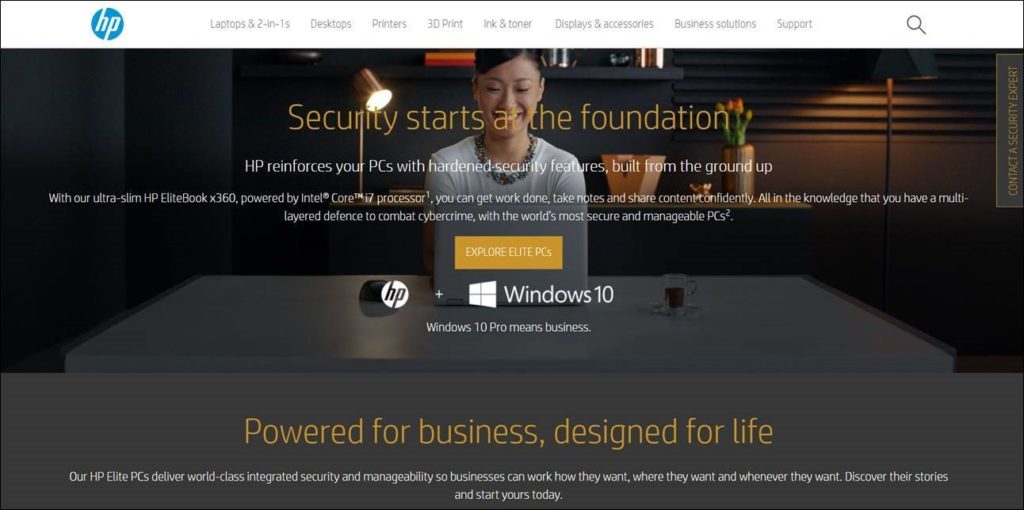The width and height of the screenshot is (1024, 510).
Task: Open the Desktops menu
Action: (x=330, y=24)
